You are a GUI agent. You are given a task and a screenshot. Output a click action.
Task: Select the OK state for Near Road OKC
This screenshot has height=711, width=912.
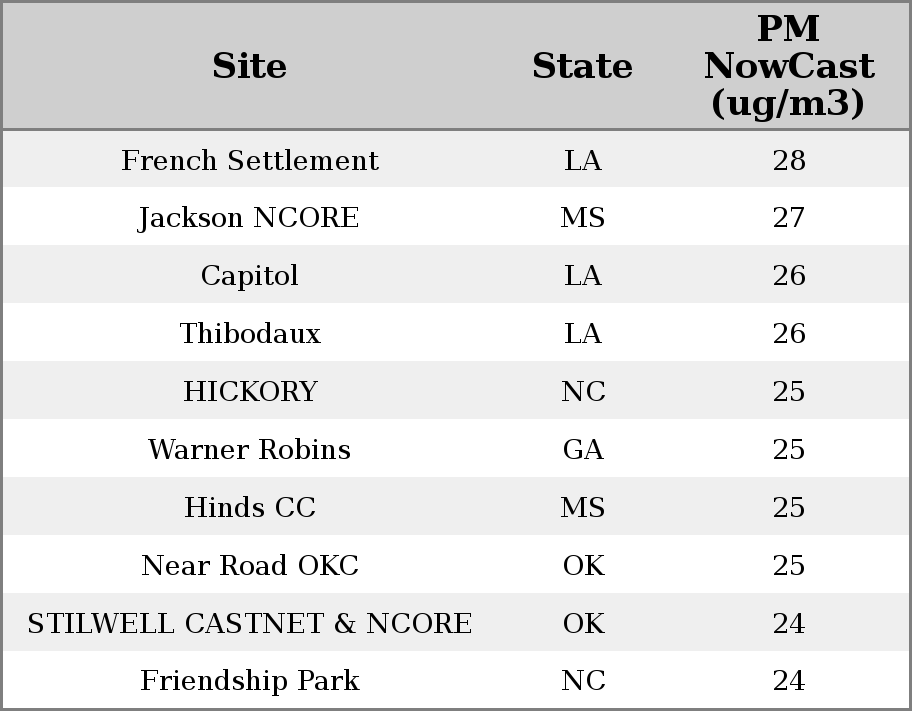pos(582,566)
